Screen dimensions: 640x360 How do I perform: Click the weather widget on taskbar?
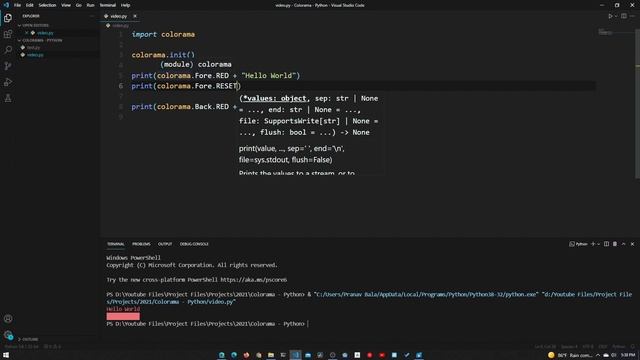coord(570,355)
